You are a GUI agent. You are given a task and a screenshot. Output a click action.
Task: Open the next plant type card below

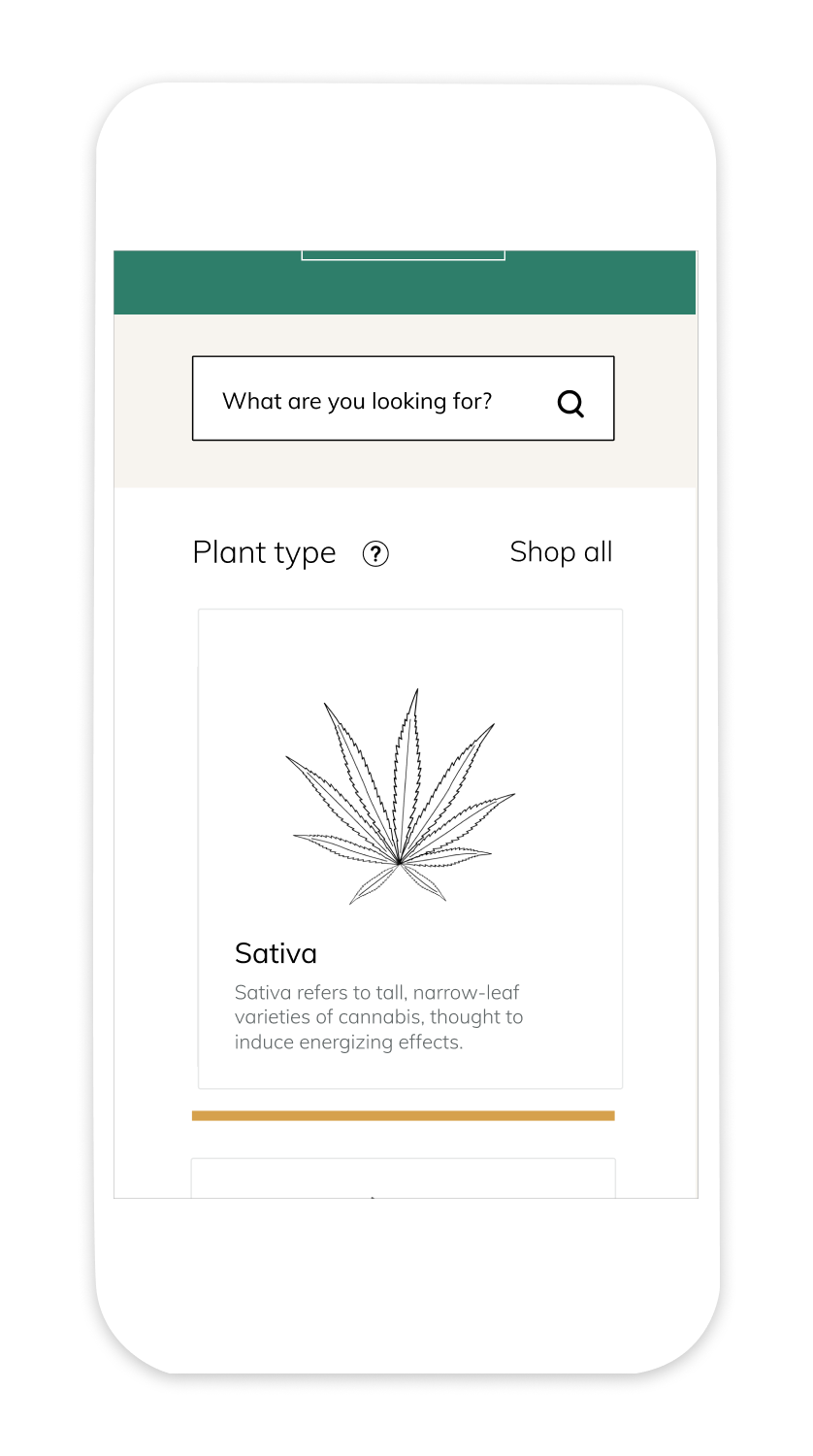[x=404, y=1177]
